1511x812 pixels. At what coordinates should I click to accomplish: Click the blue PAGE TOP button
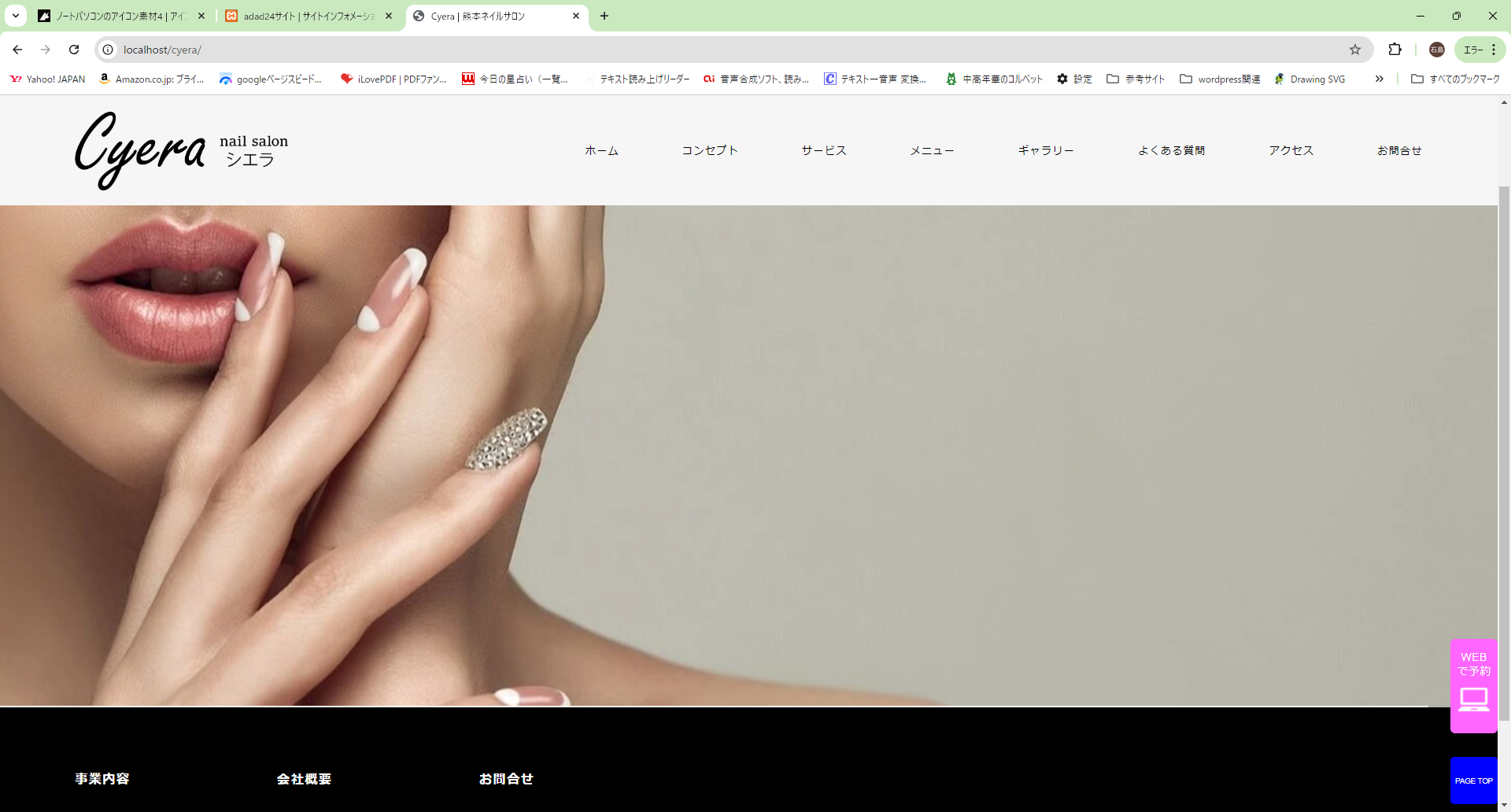point(1473,781)
